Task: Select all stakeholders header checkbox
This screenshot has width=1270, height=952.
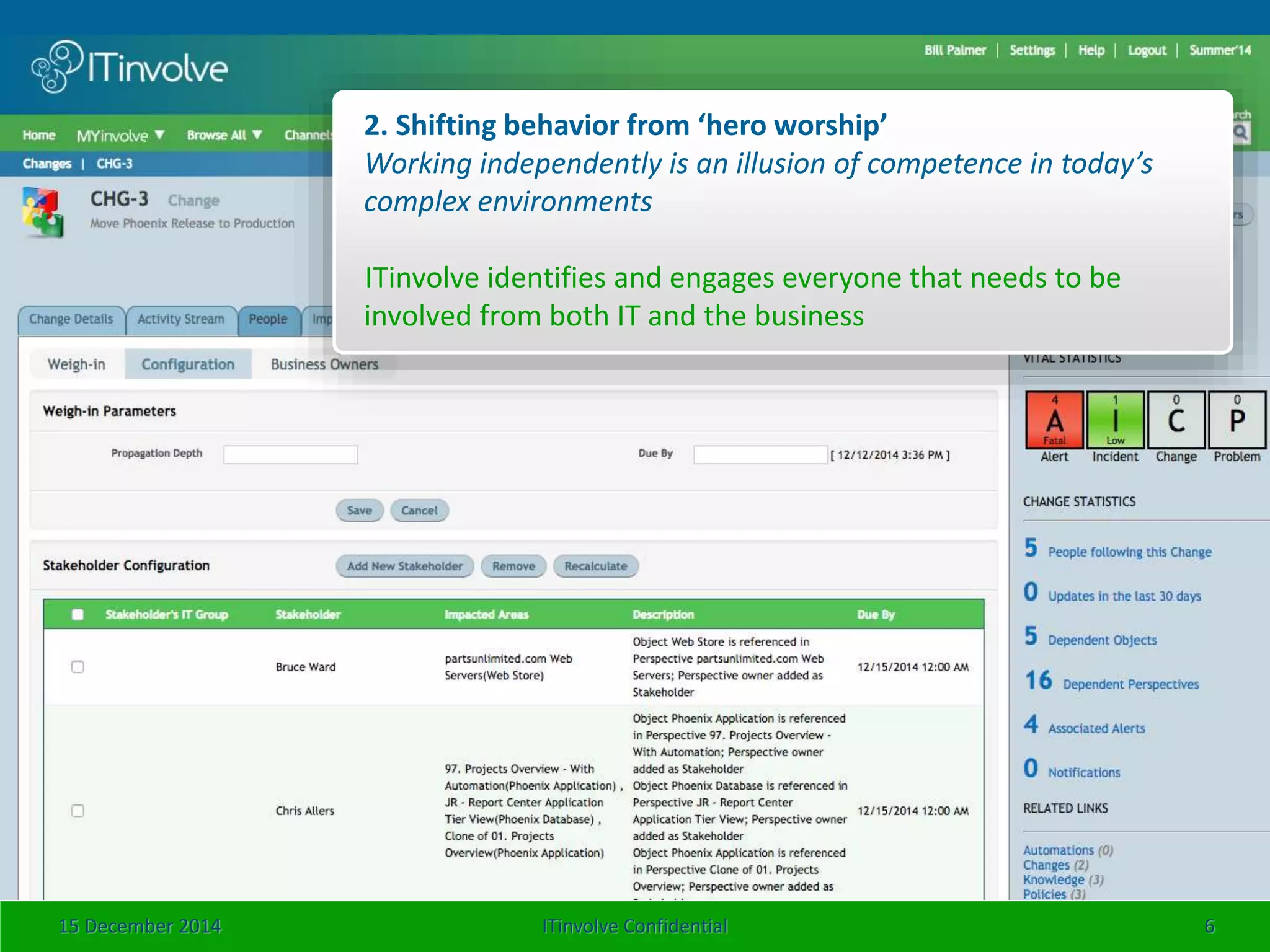Action: pos(78,614)
